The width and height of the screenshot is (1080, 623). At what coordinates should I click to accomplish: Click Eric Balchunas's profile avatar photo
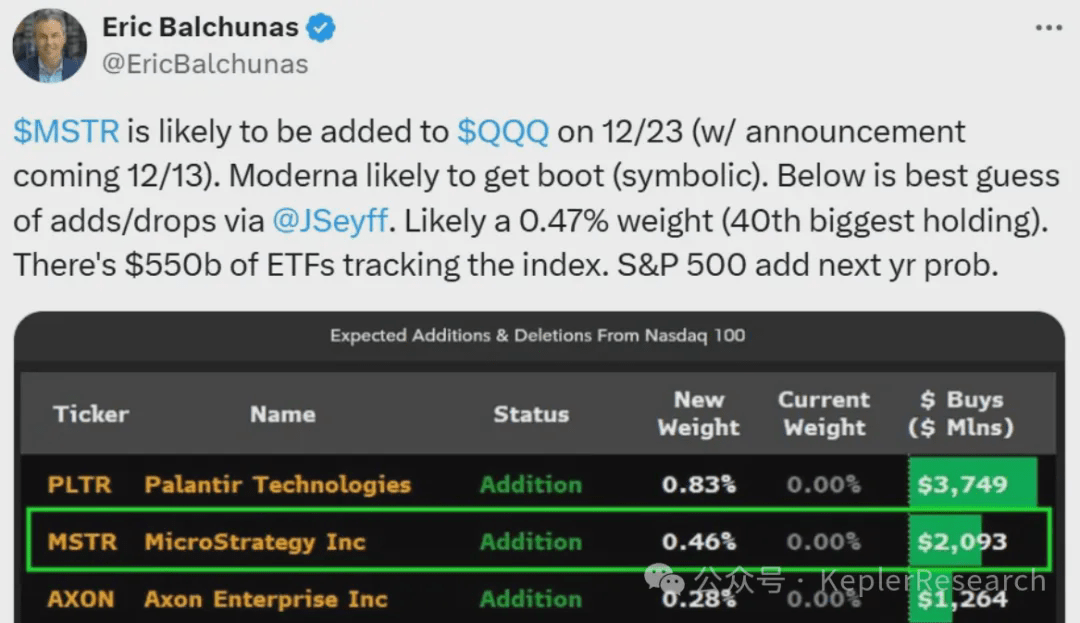point(49,45)
